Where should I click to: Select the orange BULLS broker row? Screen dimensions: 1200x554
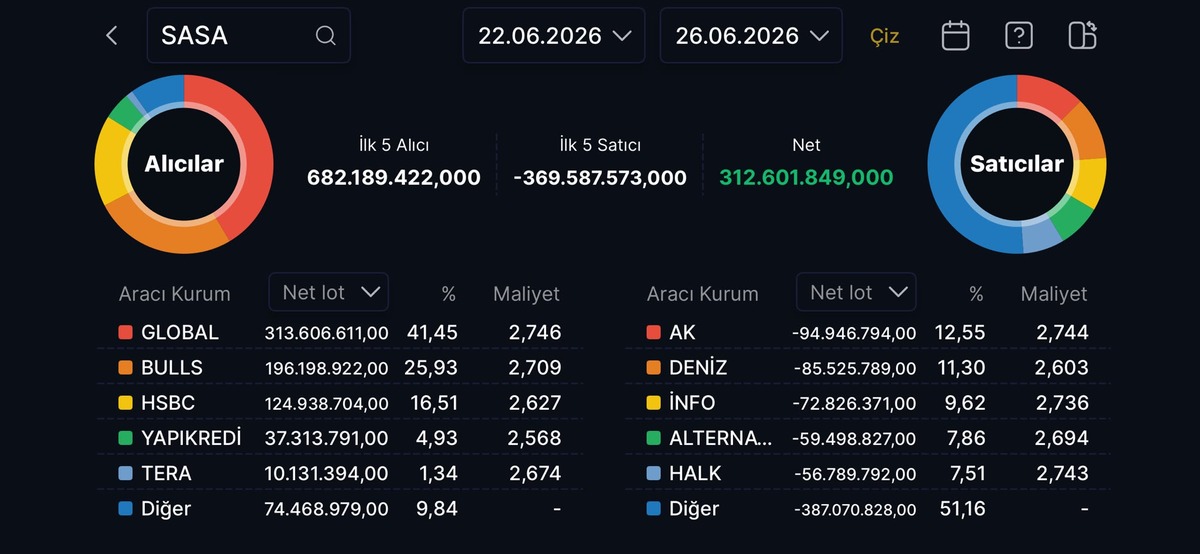(340, 368)
